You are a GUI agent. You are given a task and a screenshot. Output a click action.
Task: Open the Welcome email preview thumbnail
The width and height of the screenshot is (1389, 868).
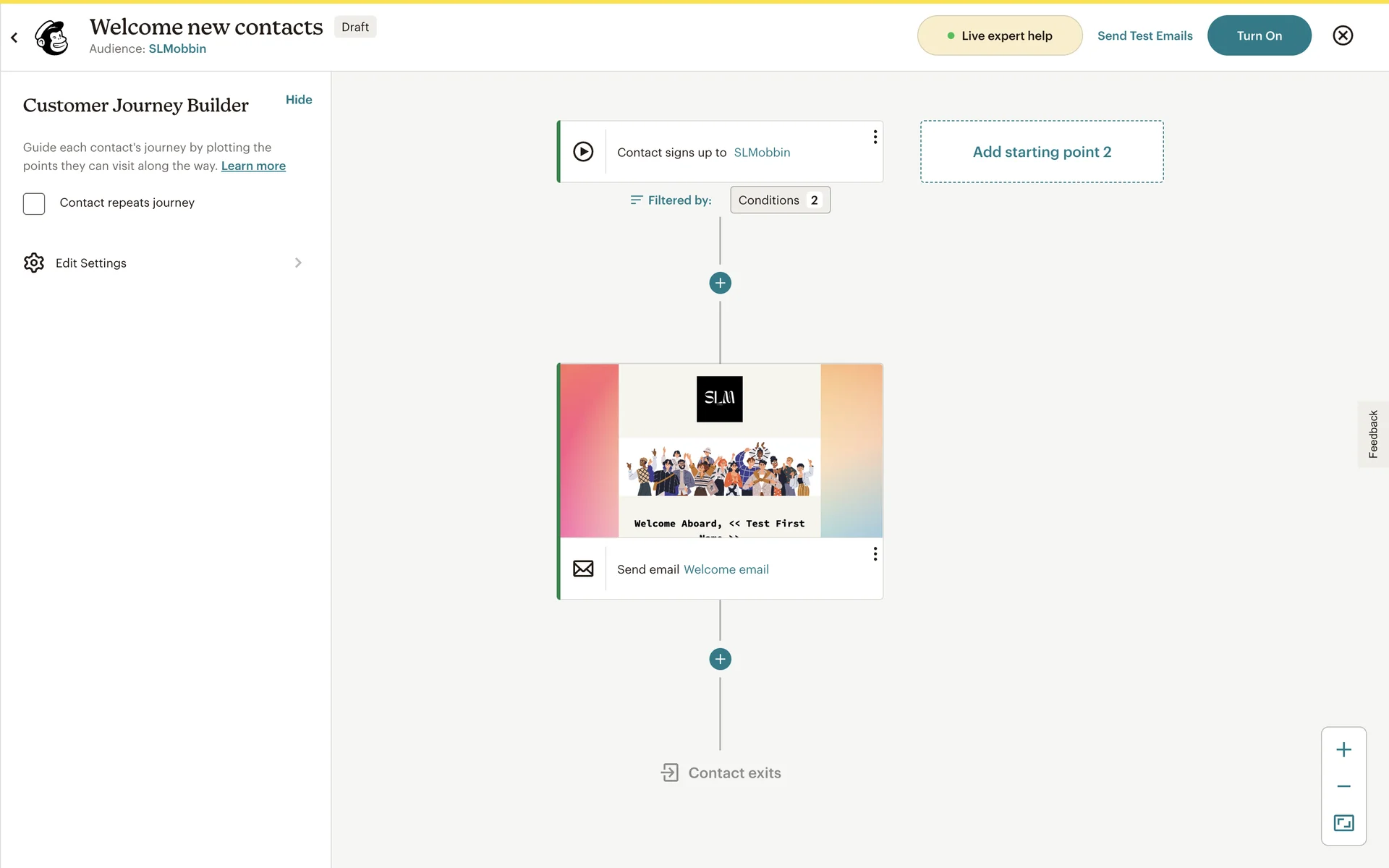[x=720, y=451]
